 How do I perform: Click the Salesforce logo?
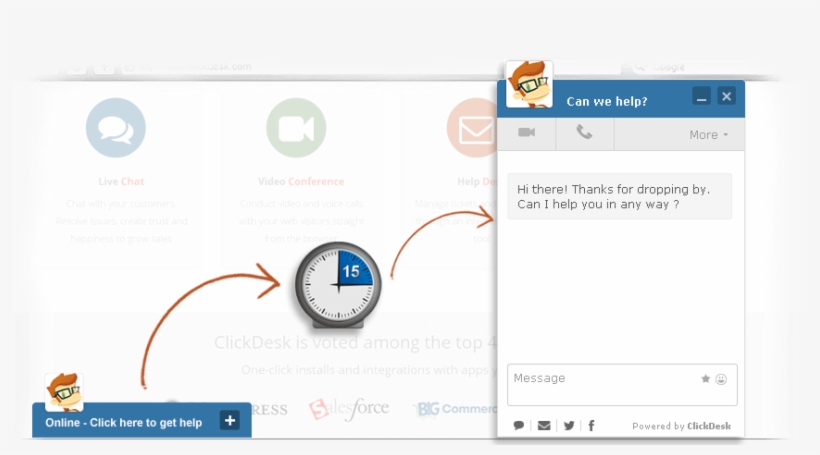click(349, 408)
